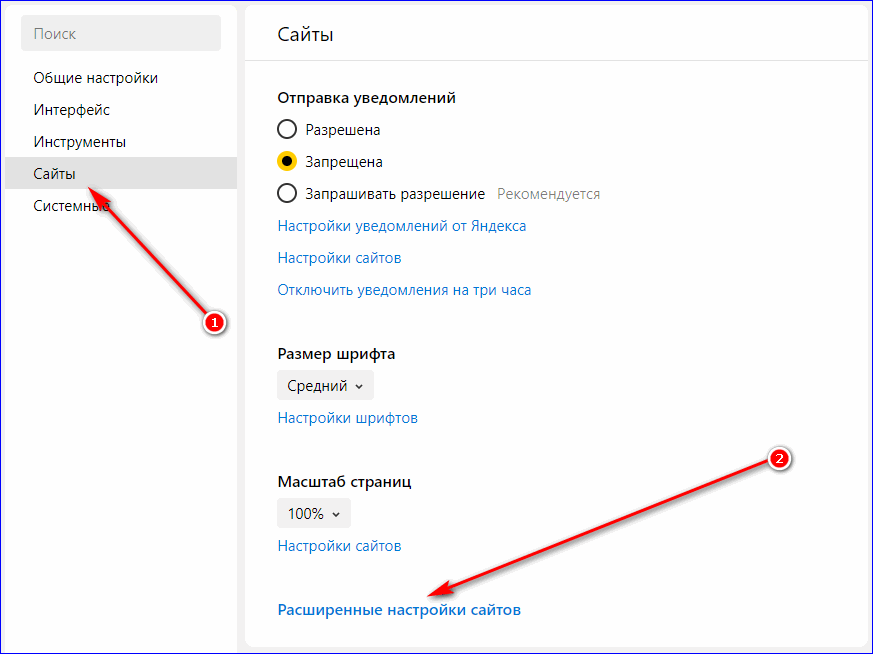Viewport: 873px width, 654px height.
Task: Click the red marker numbered 1
Action: [212, 322]
